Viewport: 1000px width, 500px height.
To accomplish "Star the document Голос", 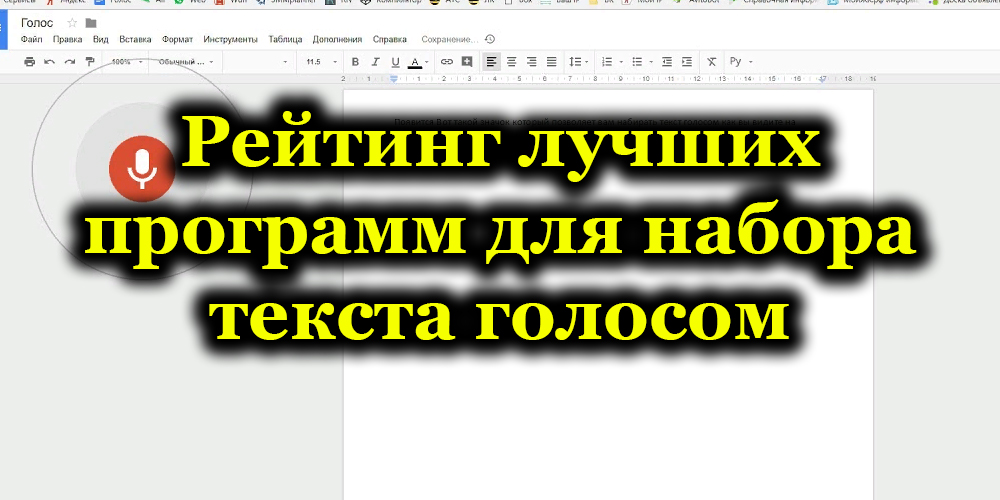I will pos(71,22).
